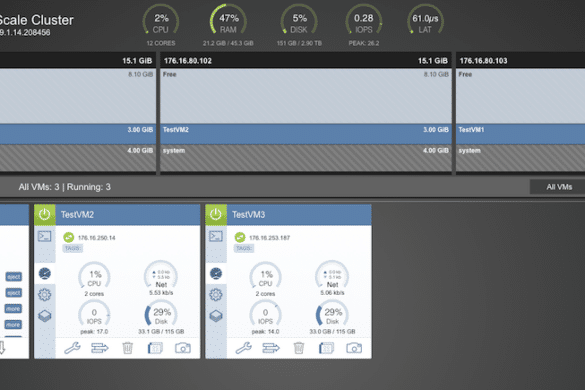Click the wrench edit icon on TestVM2
Screen dimensions: 585x390
(72, 348)
